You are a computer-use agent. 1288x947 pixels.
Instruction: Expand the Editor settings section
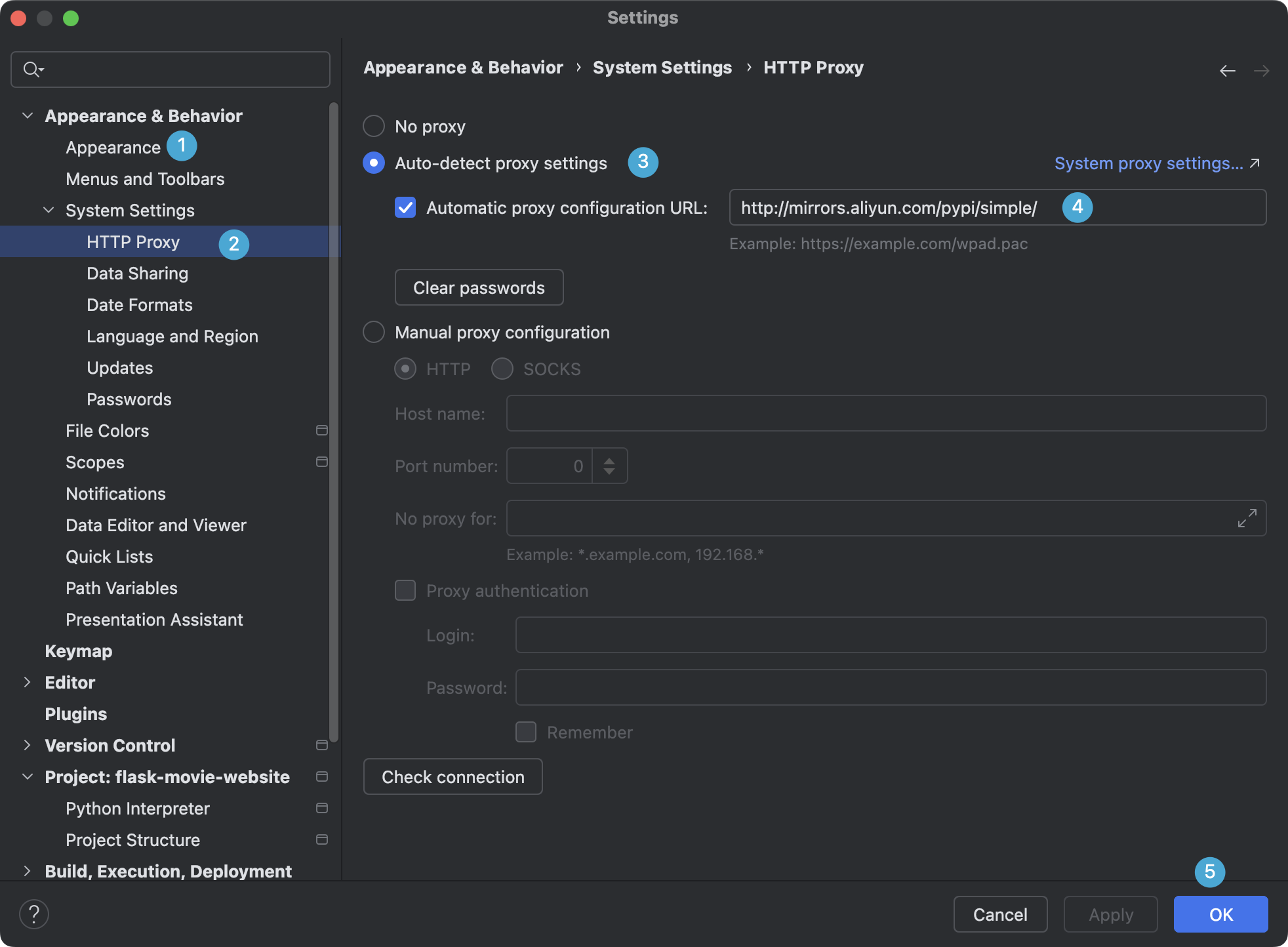click(28, 682)
